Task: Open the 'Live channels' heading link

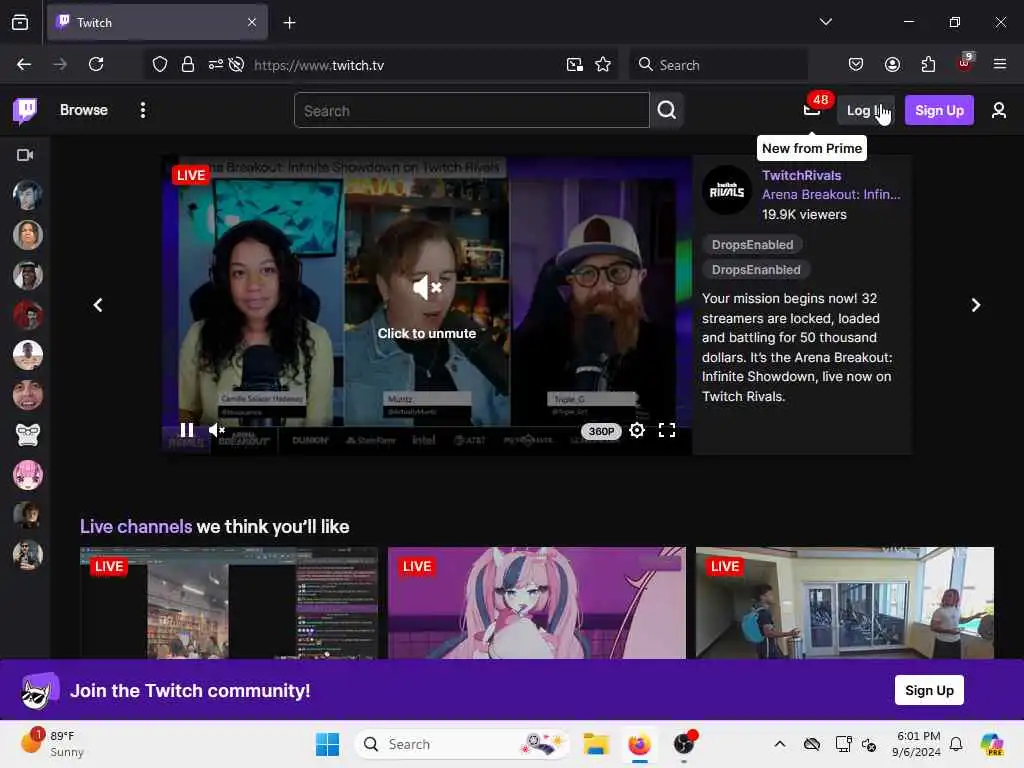Action: click(x=136, y=526)
